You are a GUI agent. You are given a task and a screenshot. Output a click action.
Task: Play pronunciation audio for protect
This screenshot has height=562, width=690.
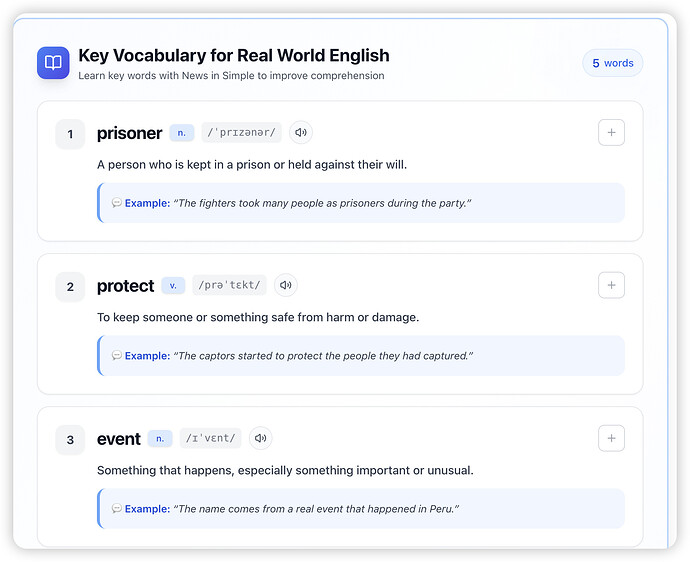[x=286, y=285]
